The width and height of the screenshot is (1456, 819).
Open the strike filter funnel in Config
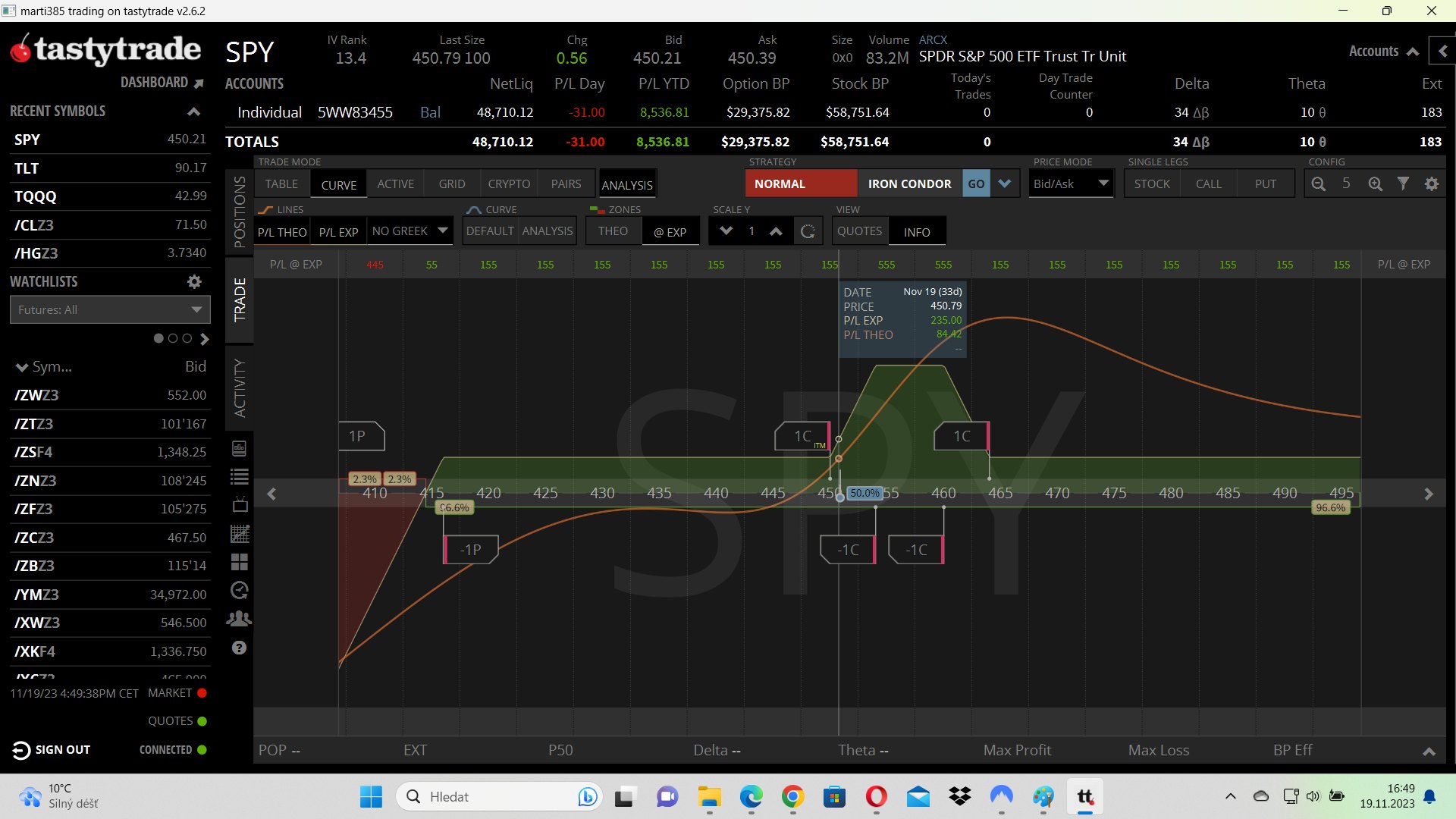click(1403, 184)
